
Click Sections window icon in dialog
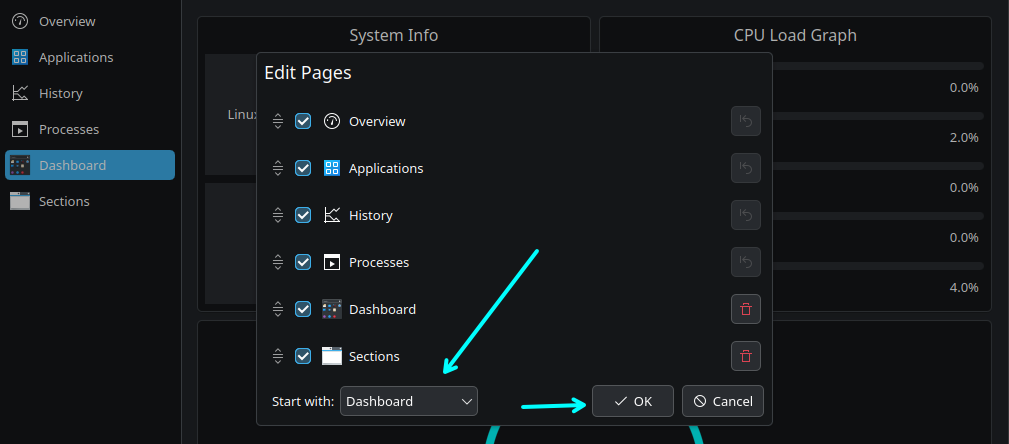pos(331,356)
